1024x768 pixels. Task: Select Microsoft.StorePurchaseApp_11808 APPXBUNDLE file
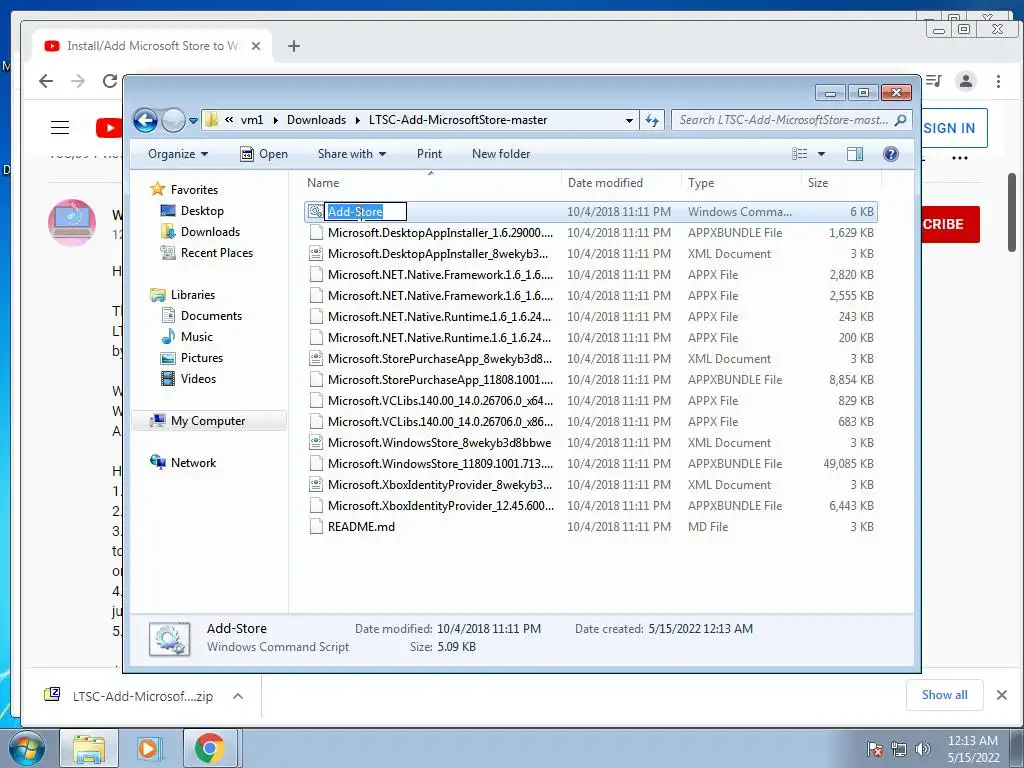(590, 379)
